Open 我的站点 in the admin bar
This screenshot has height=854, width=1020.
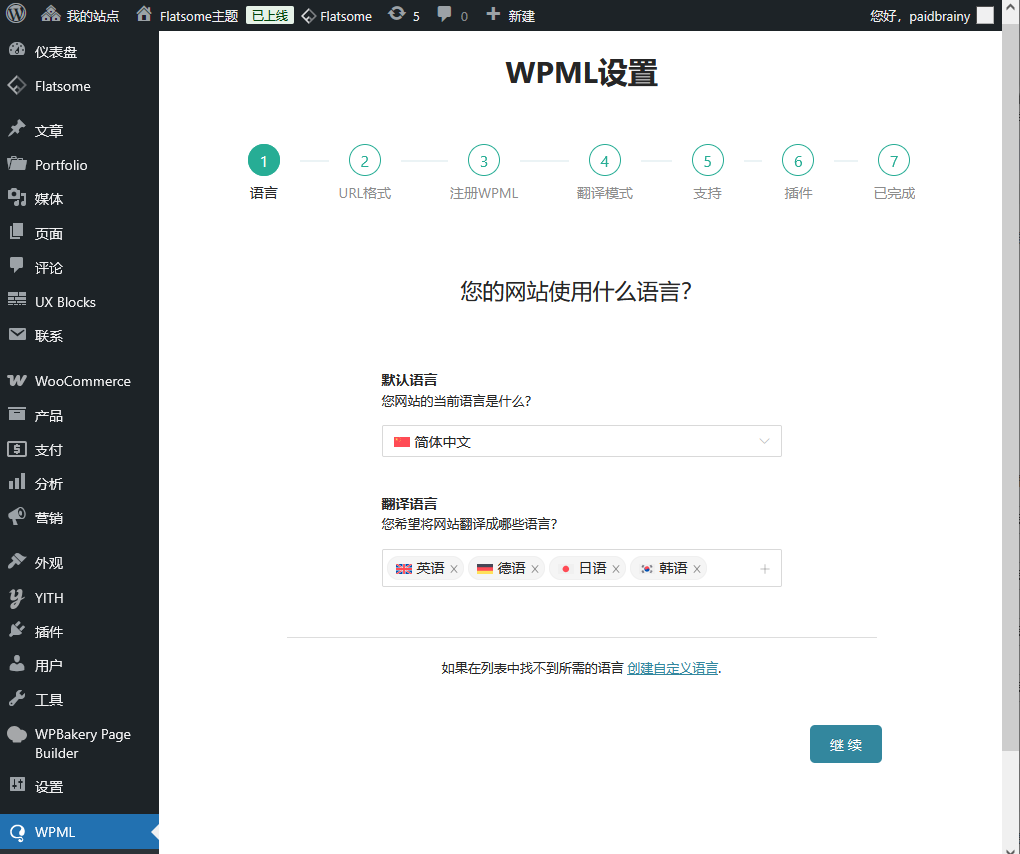pos(80,16)
